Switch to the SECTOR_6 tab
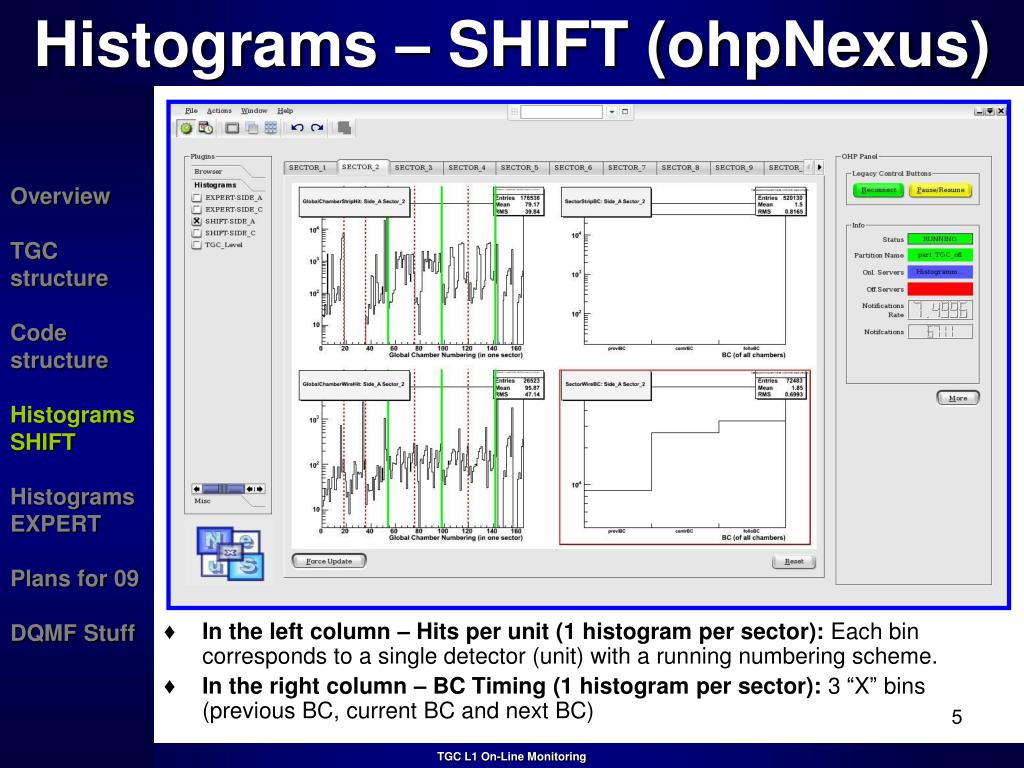Image resolution: width=1024 pixels, height=768 pixels. 574,168
